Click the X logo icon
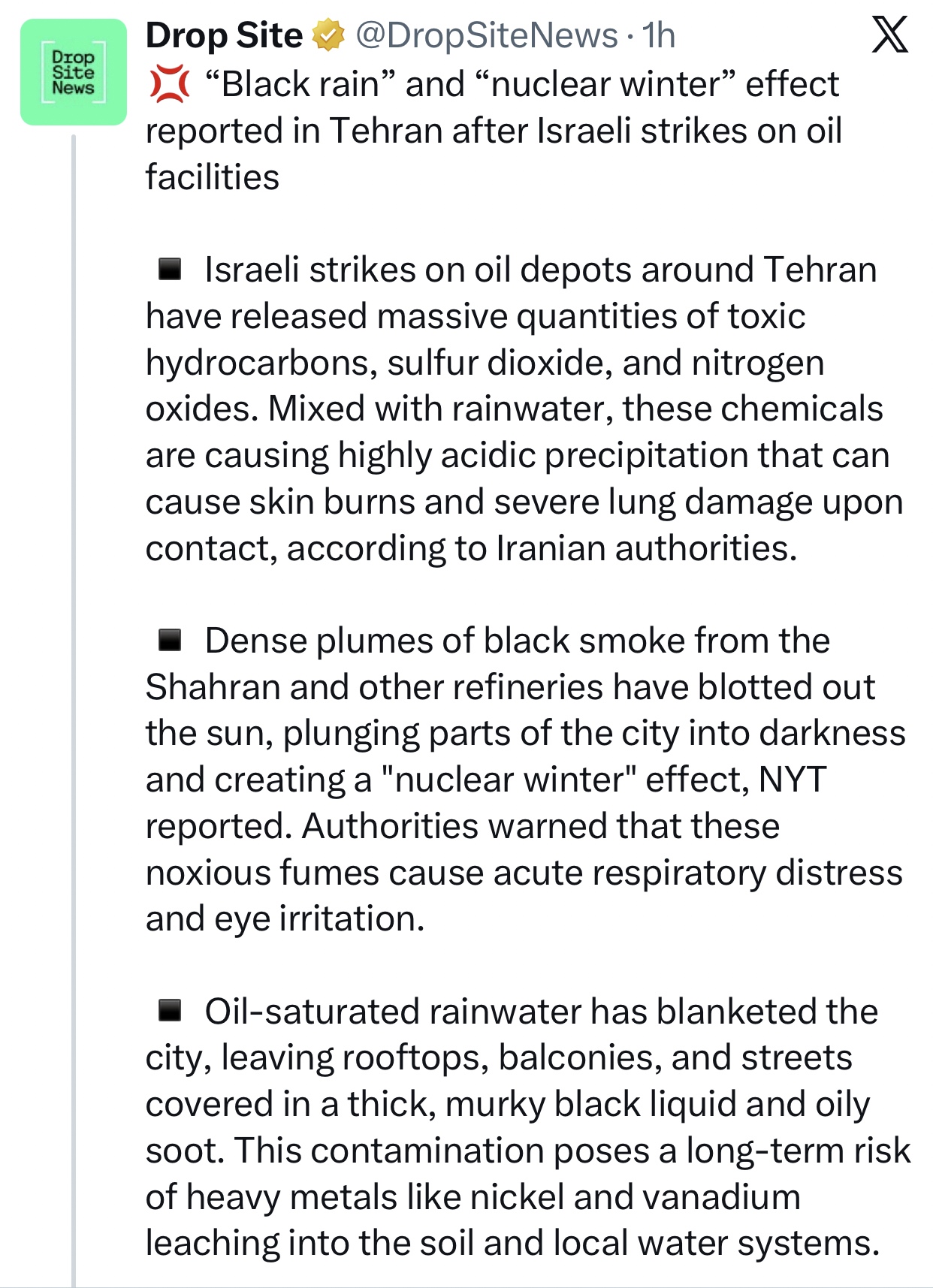This screenshot has height=1288, width=933. (889, 35)
